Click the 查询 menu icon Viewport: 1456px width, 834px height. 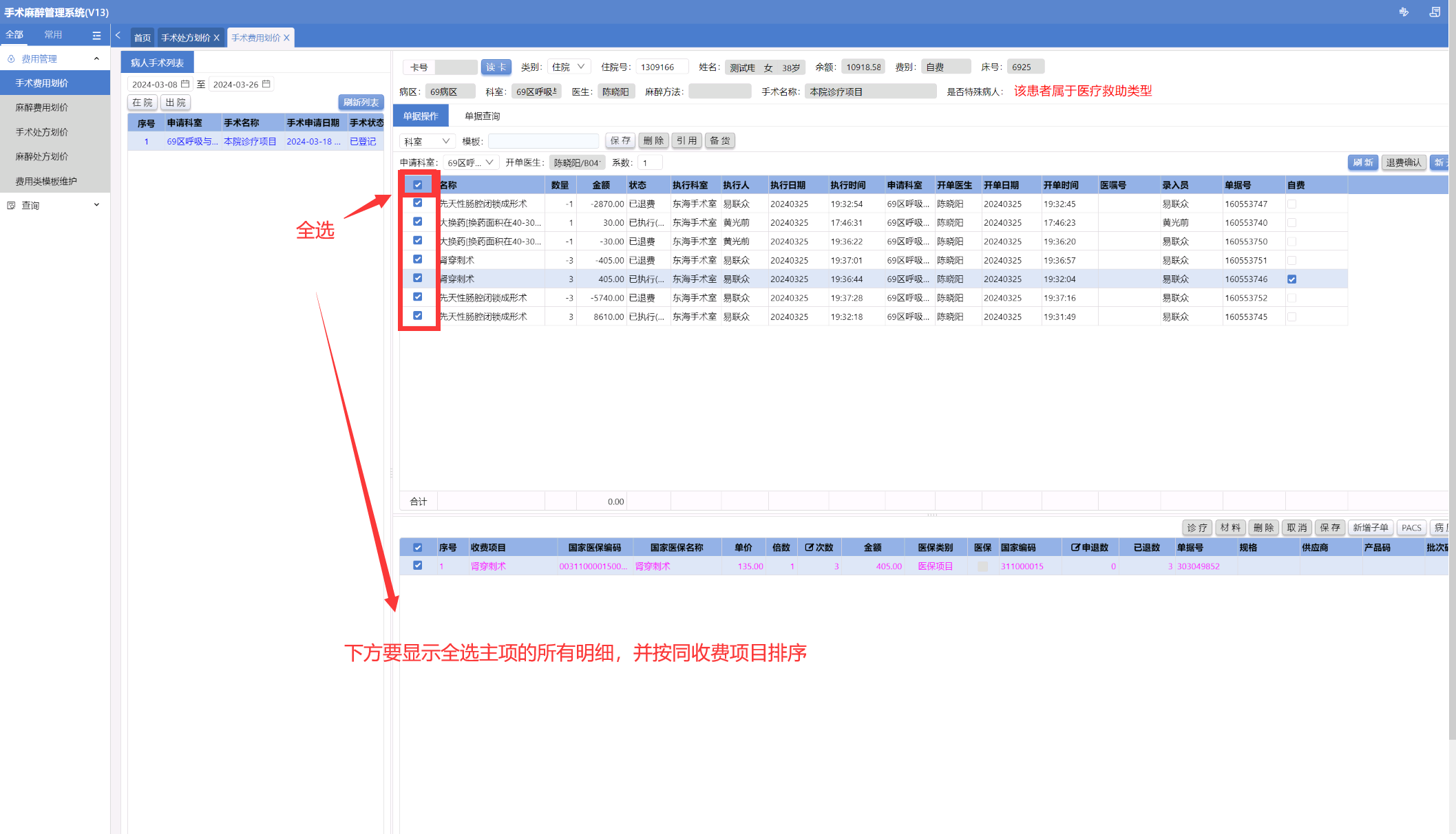(11, 205)
